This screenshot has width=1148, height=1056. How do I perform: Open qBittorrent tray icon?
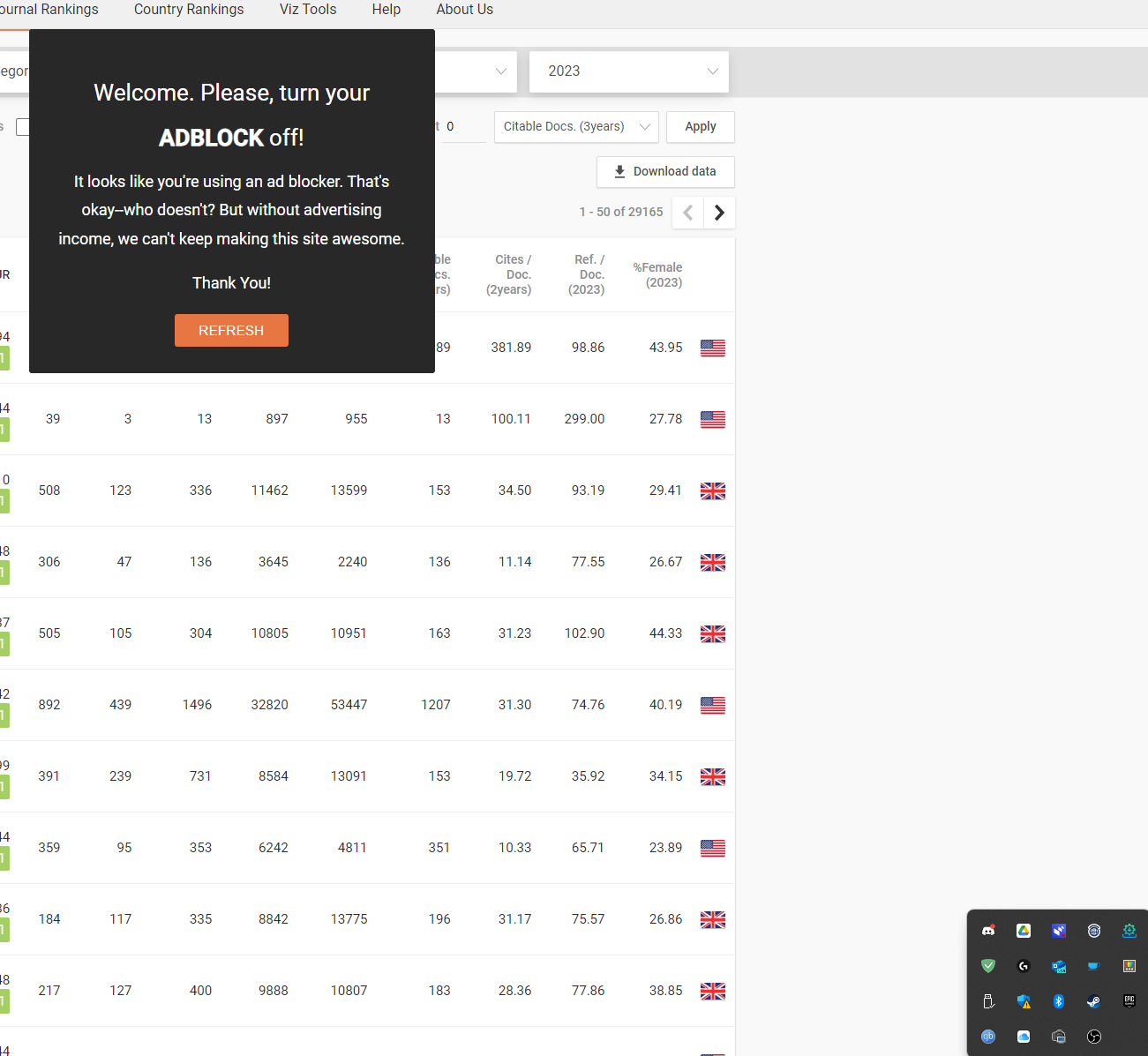(x=988, y=1037)
